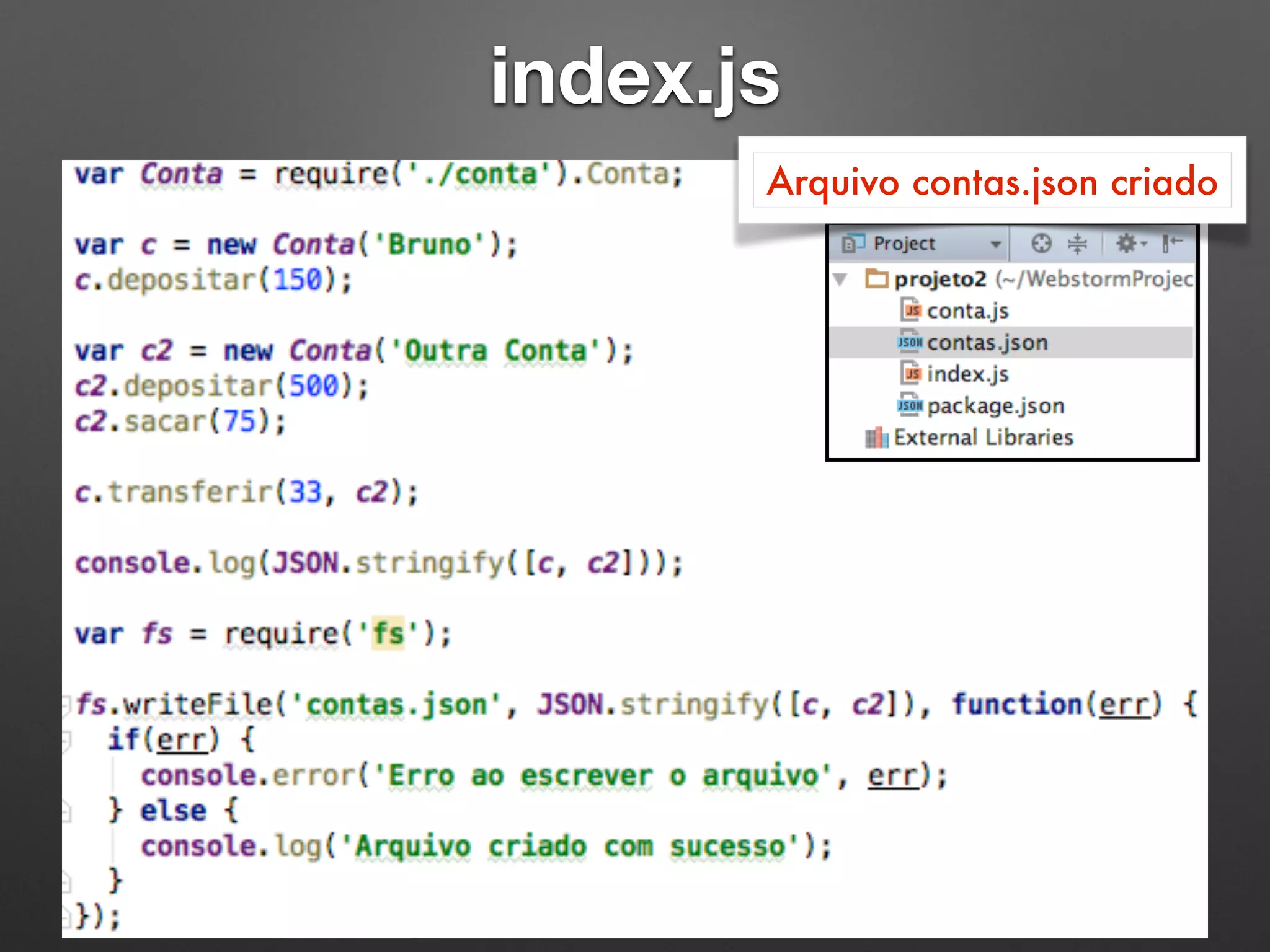The image size is (1270, 952).
Task: Click the else block fold marker
Action: [66, 811]
